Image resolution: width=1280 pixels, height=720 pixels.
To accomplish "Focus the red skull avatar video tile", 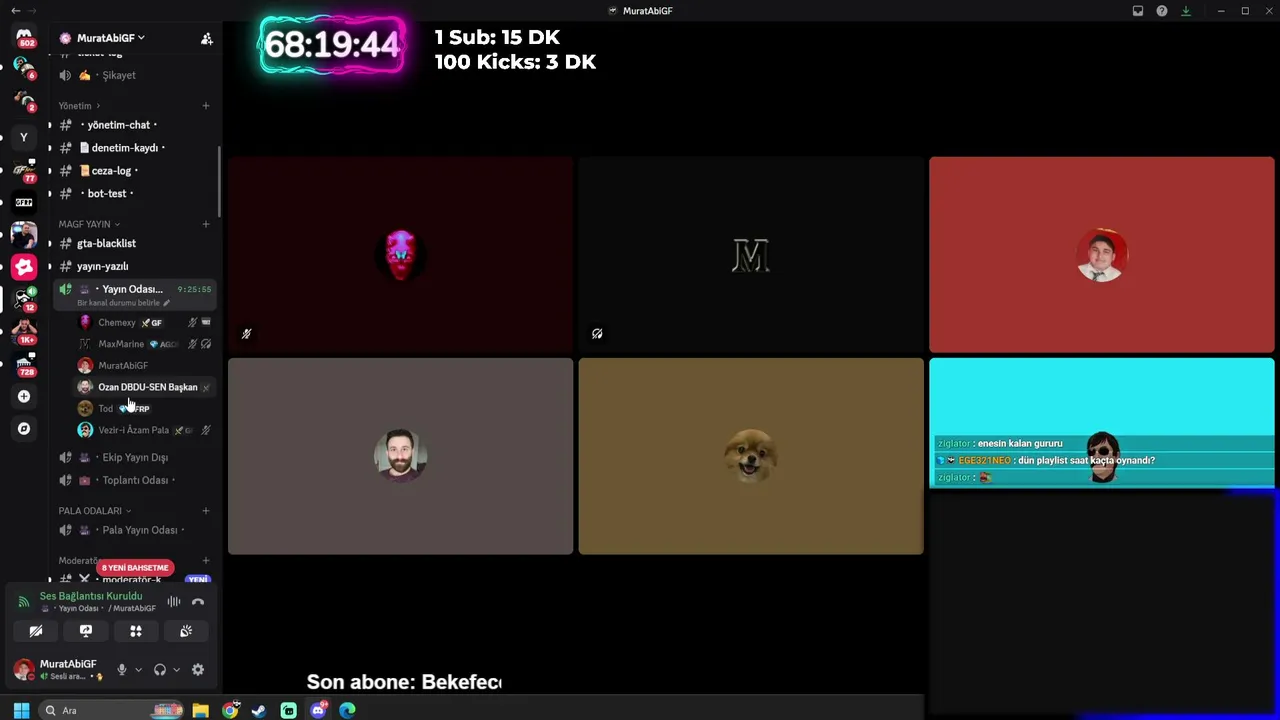I will [400, 255].
